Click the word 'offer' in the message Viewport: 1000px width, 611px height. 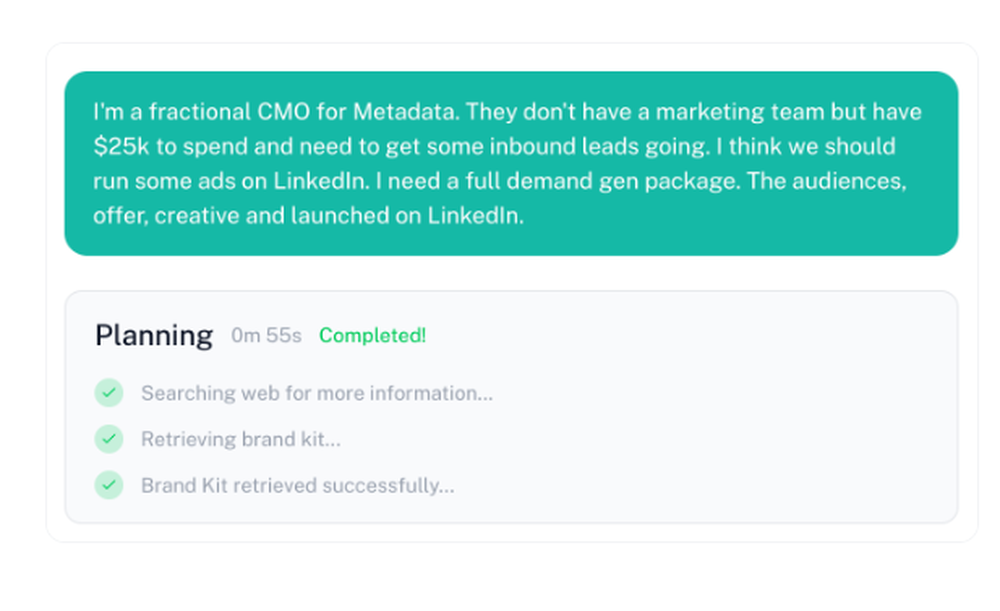click(x=119, y=216)
